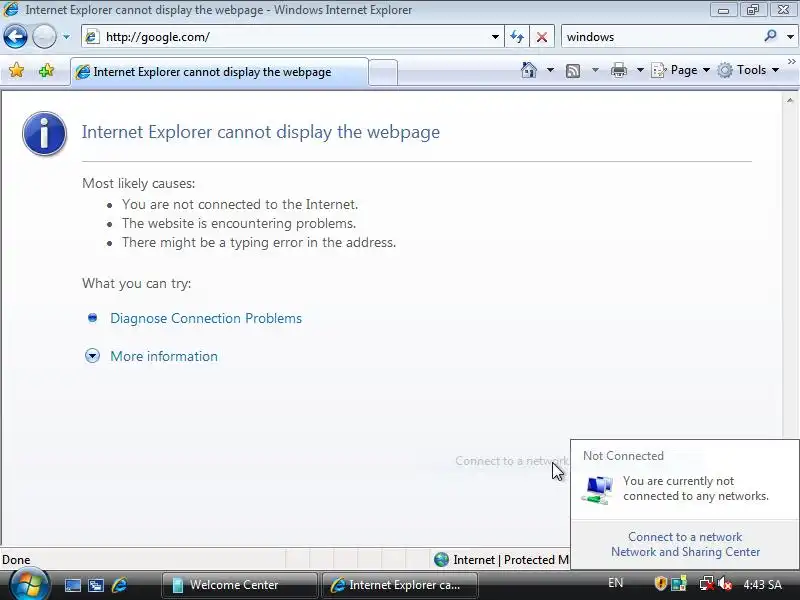Expand the address bar history dropdown
Image resolution: width=800 pixels, height=600 pixels.
coord(495,37)
